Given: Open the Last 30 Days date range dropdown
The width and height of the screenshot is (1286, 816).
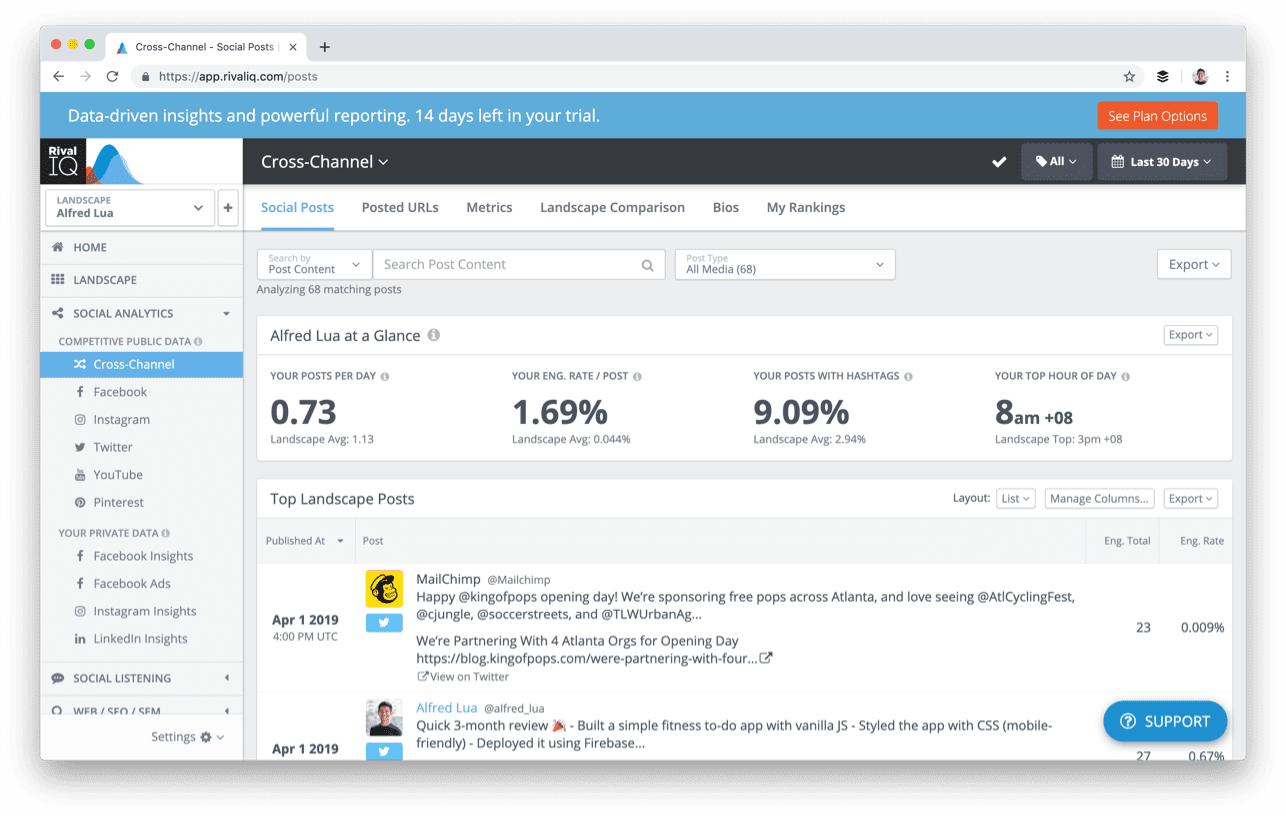Looking at the screenshot, I should [x=1162, y=162].
